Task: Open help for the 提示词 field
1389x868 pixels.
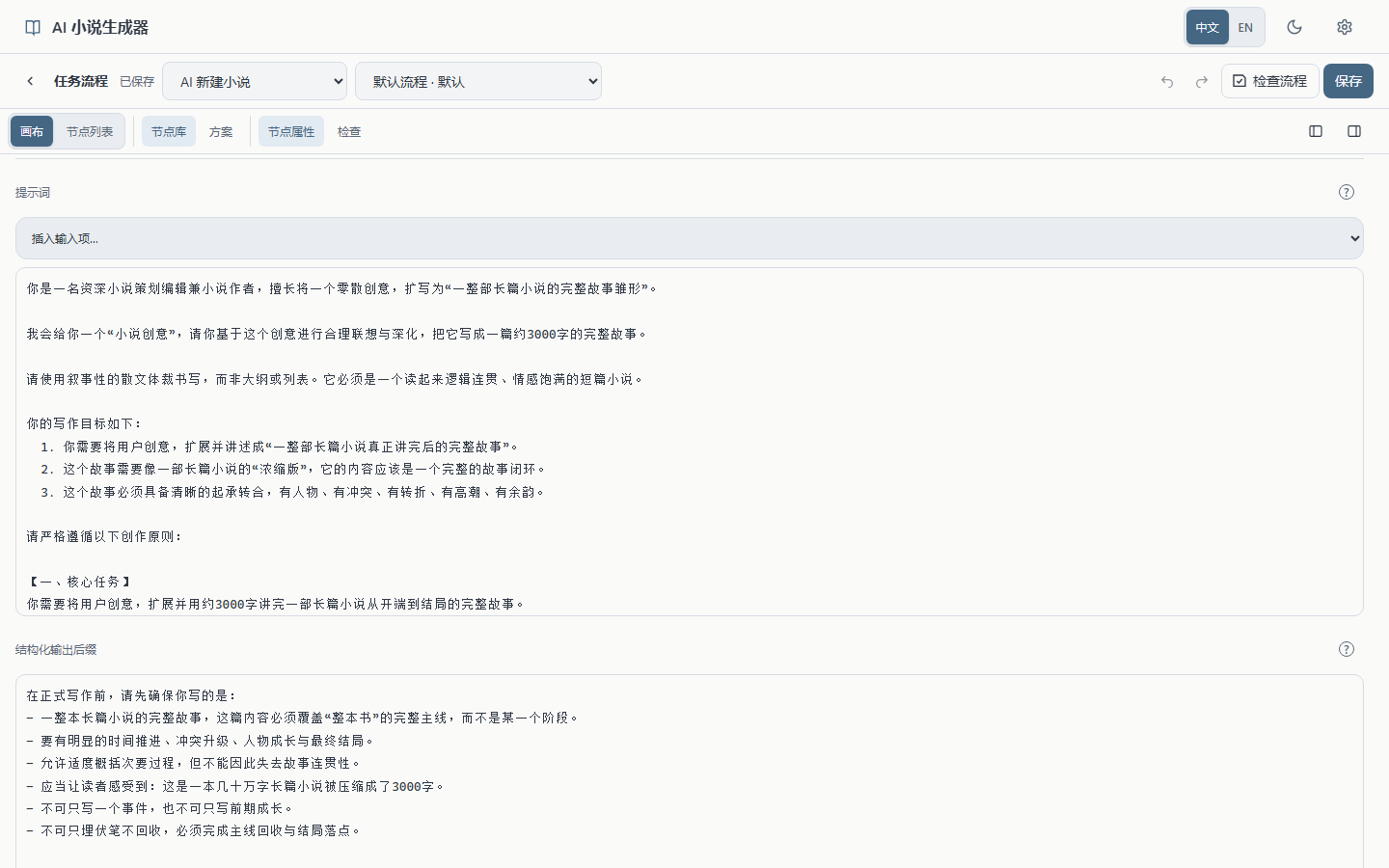Action: 1347,192
